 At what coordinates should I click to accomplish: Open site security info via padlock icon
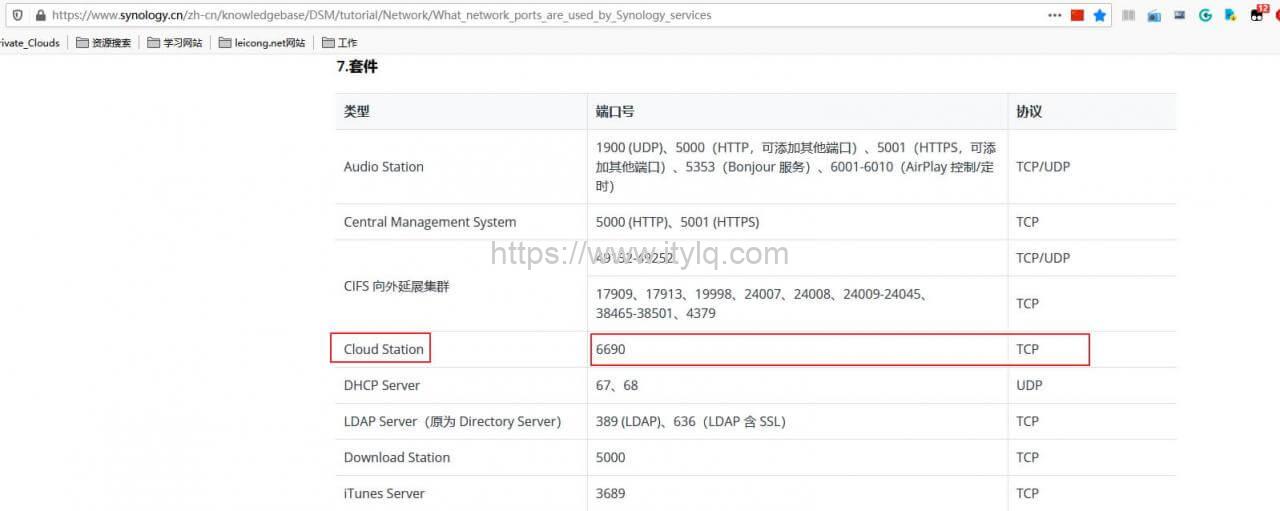coord(39,16)
